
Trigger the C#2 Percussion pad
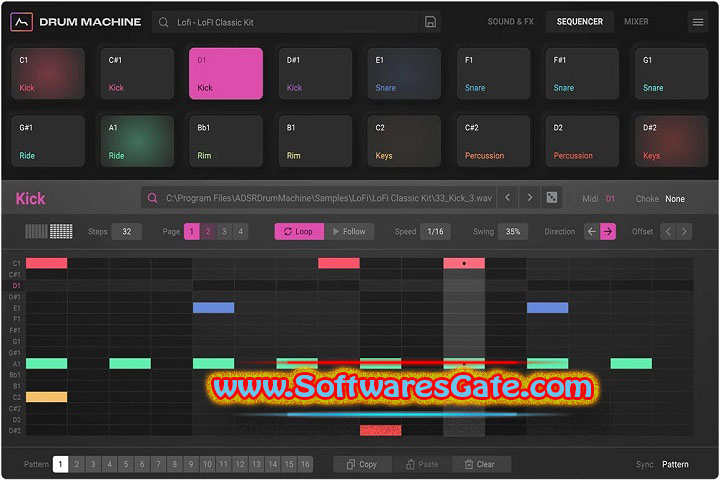(x=493, y=141)
